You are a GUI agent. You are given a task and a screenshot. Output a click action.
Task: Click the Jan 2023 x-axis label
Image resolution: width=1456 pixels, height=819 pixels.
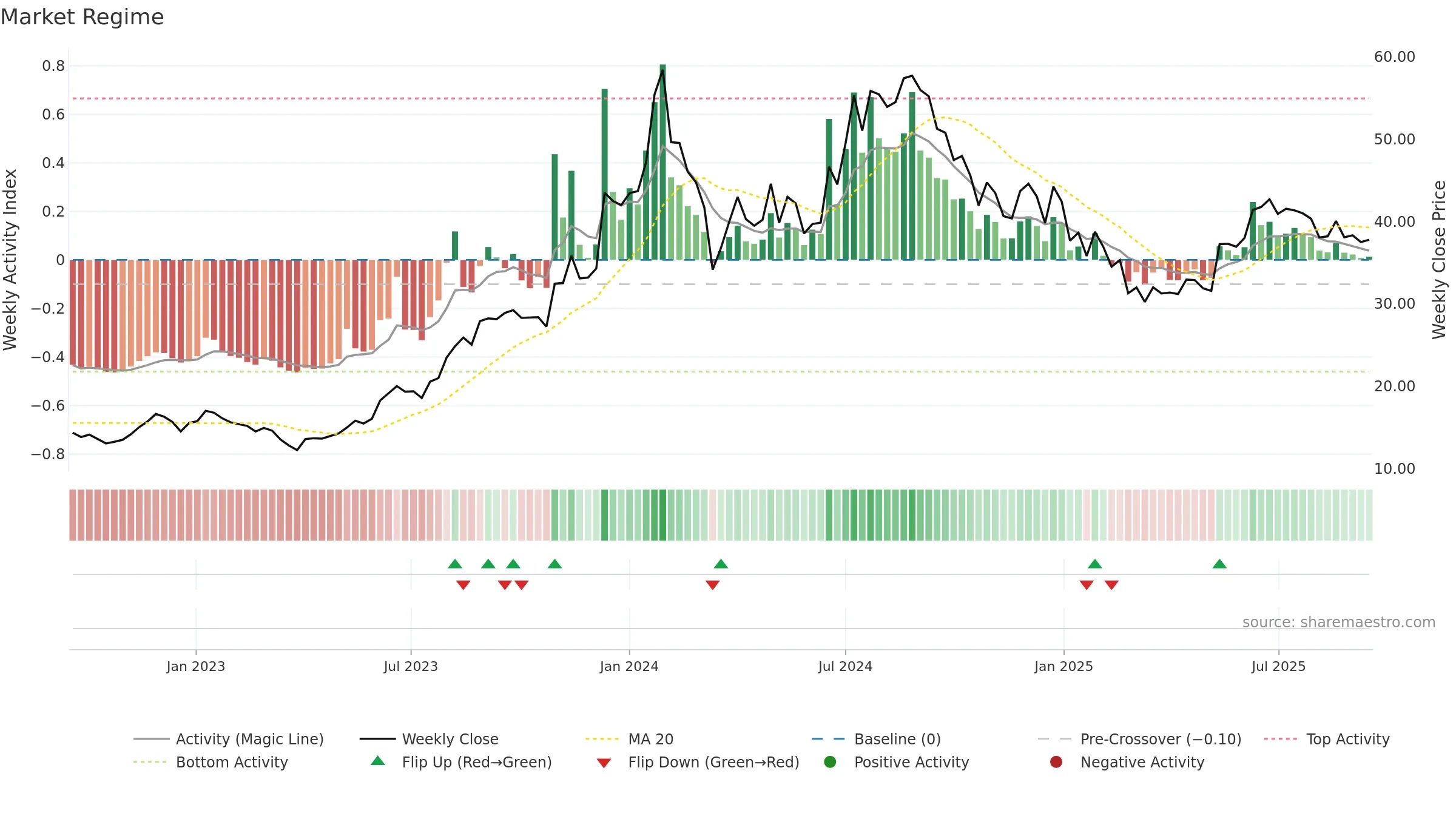(196, 666)
